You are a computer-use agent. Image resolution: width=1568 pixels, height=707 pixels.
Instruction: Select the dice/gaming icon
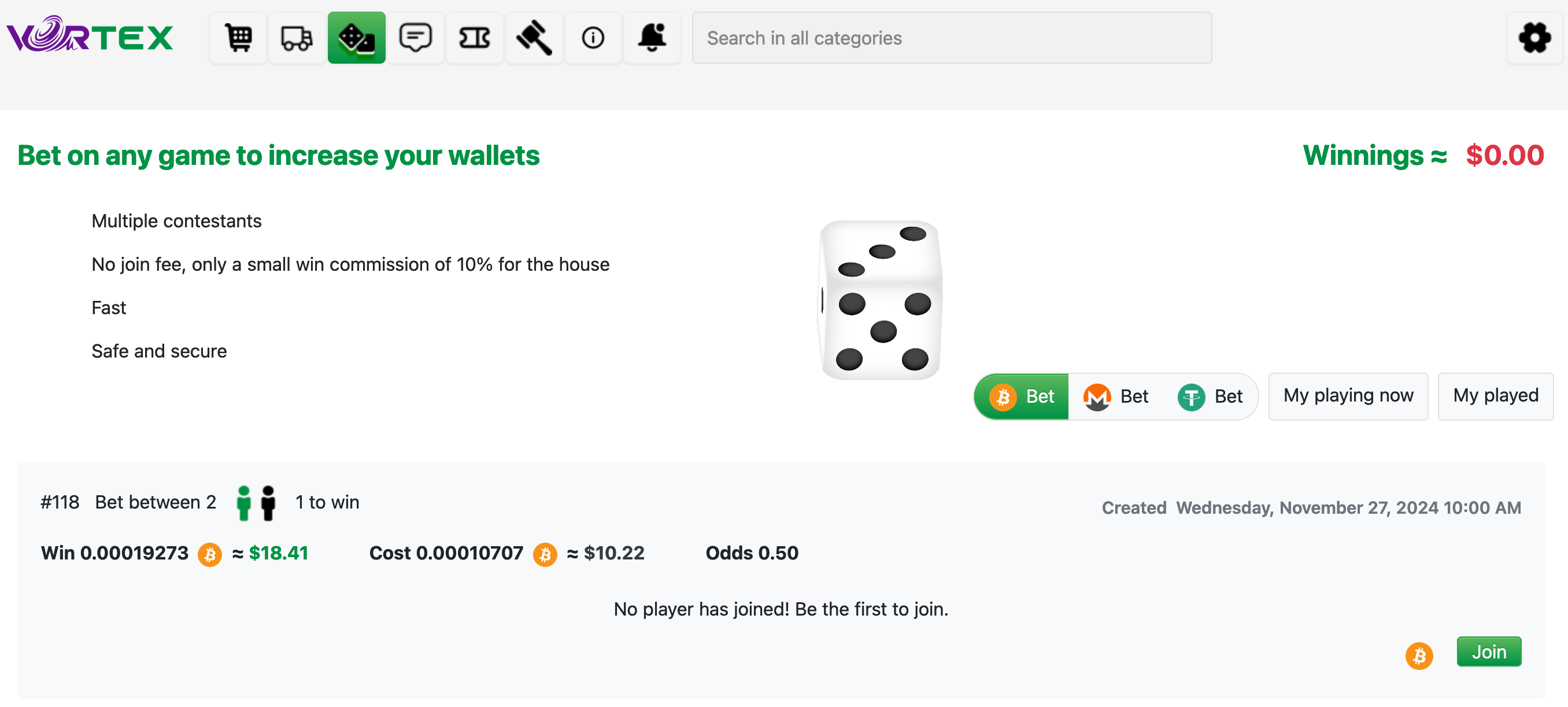tap(357, 37)
